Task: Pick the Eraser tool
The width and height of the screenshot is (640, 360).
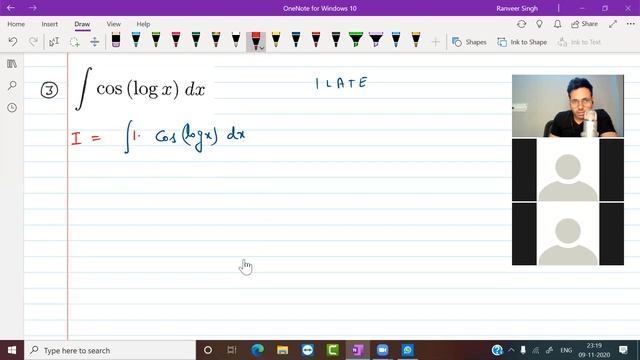Action: coord(116,40)
